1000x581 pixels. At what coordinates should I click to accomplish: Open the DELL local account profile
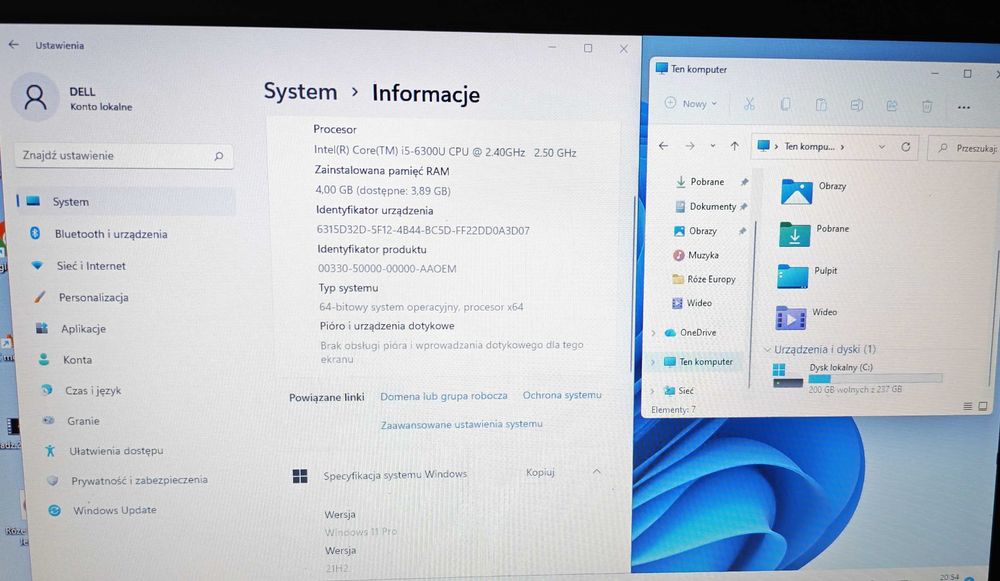(72, 98)
